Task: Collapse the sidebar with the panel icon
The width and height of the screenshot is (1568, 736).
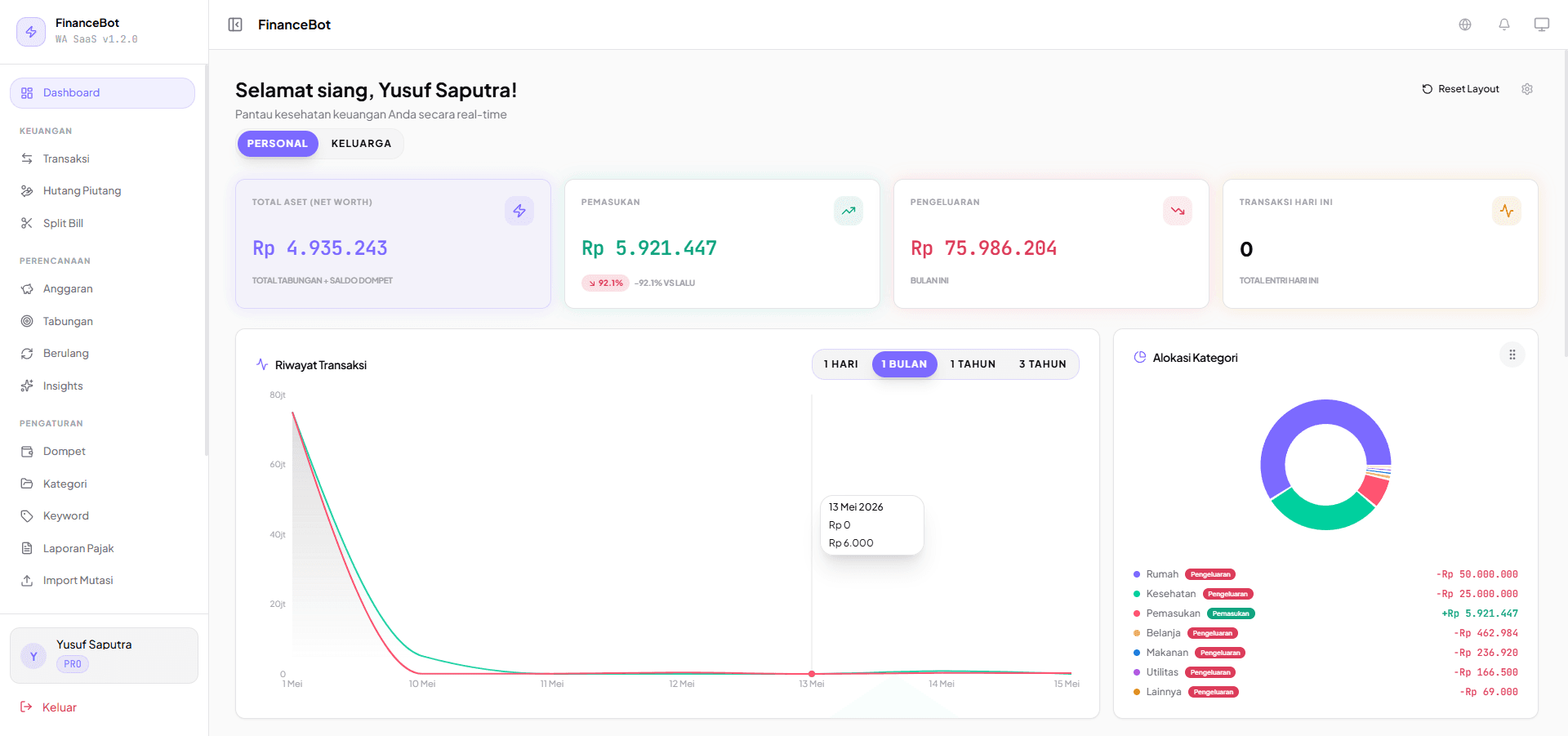Action: pos(235,25)
